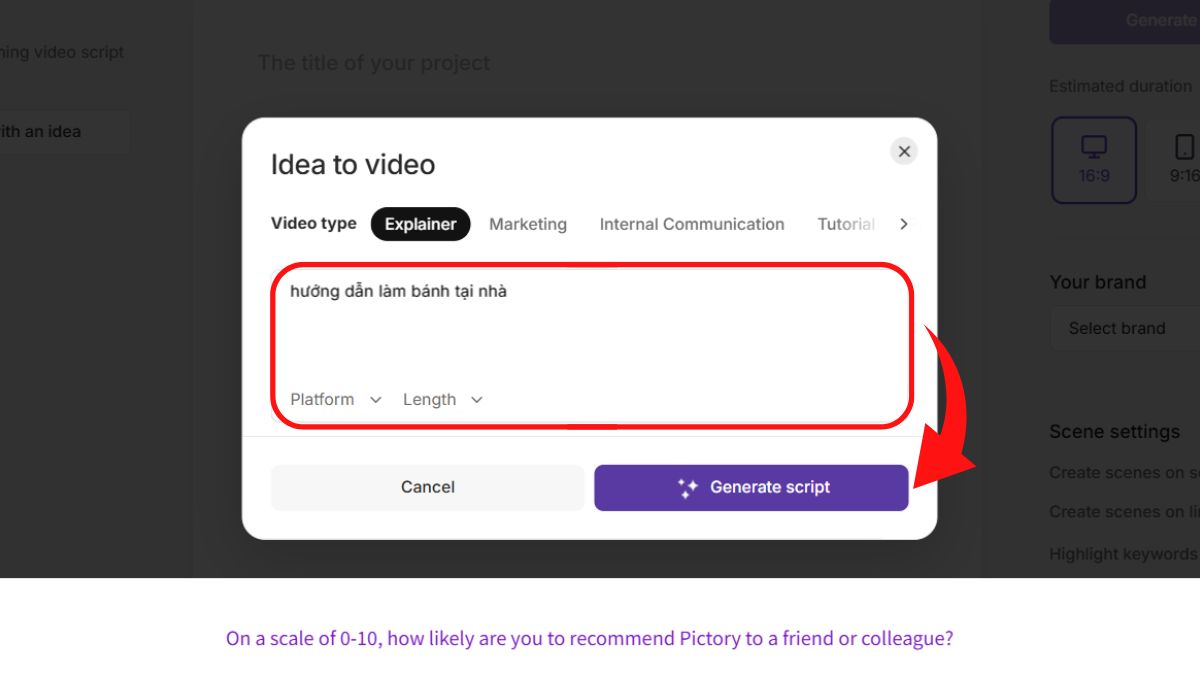The width and height of the screenshot is (1200, 675).
Task: Click the Cancel button
Action: pyautogui.click(x=427, y=487)
